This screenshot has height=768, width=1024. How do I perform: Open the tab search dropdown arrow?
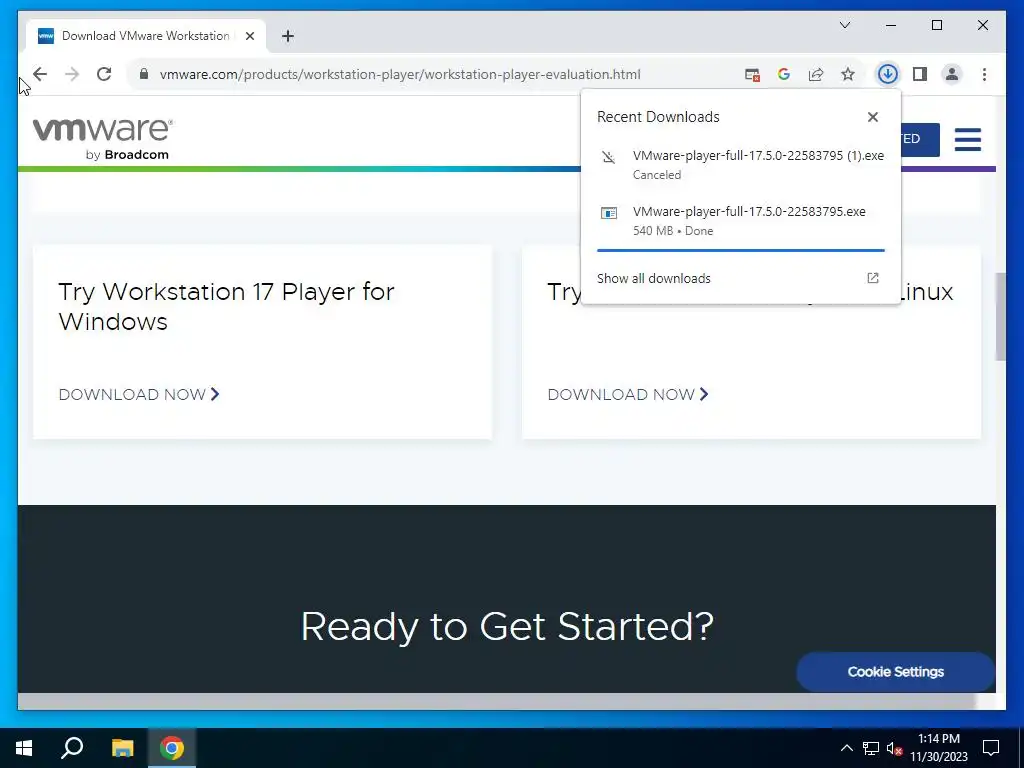tap(844, 25)
